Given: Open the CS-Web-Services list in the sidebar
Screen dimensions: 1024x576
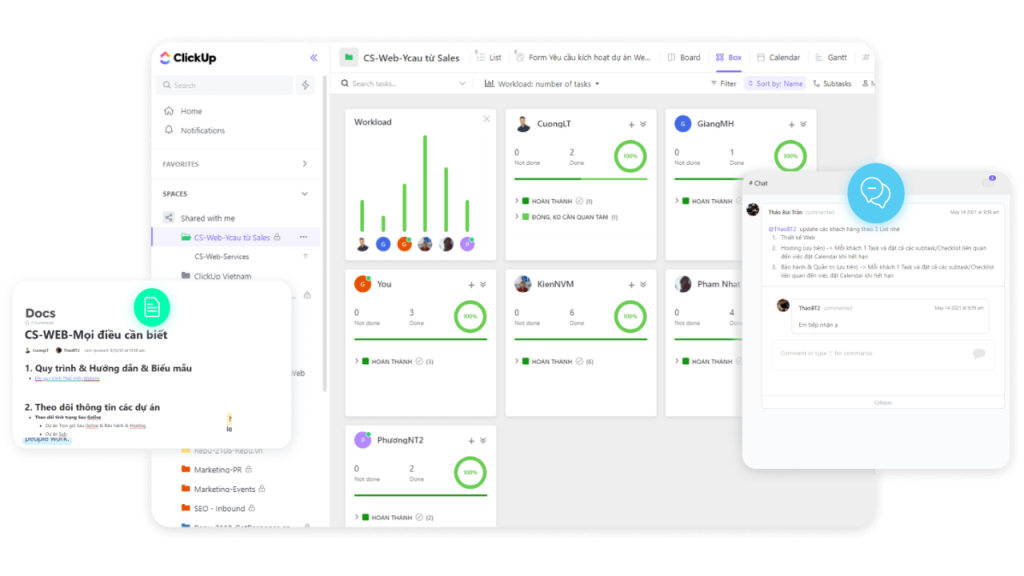Looking at the screenshot, I should coord(222,257).
